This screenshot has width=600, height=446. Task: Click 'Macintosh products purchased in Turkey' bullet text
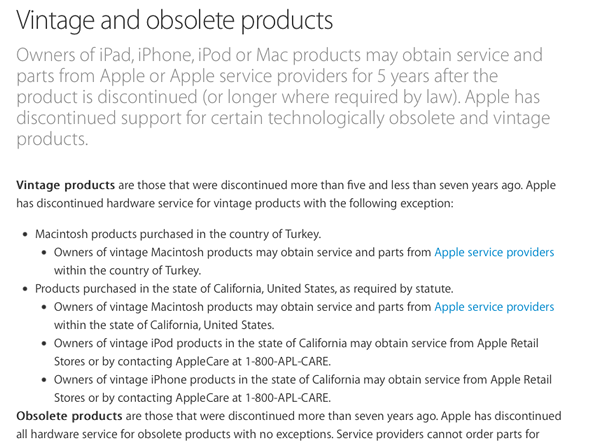tap(178, 234)
